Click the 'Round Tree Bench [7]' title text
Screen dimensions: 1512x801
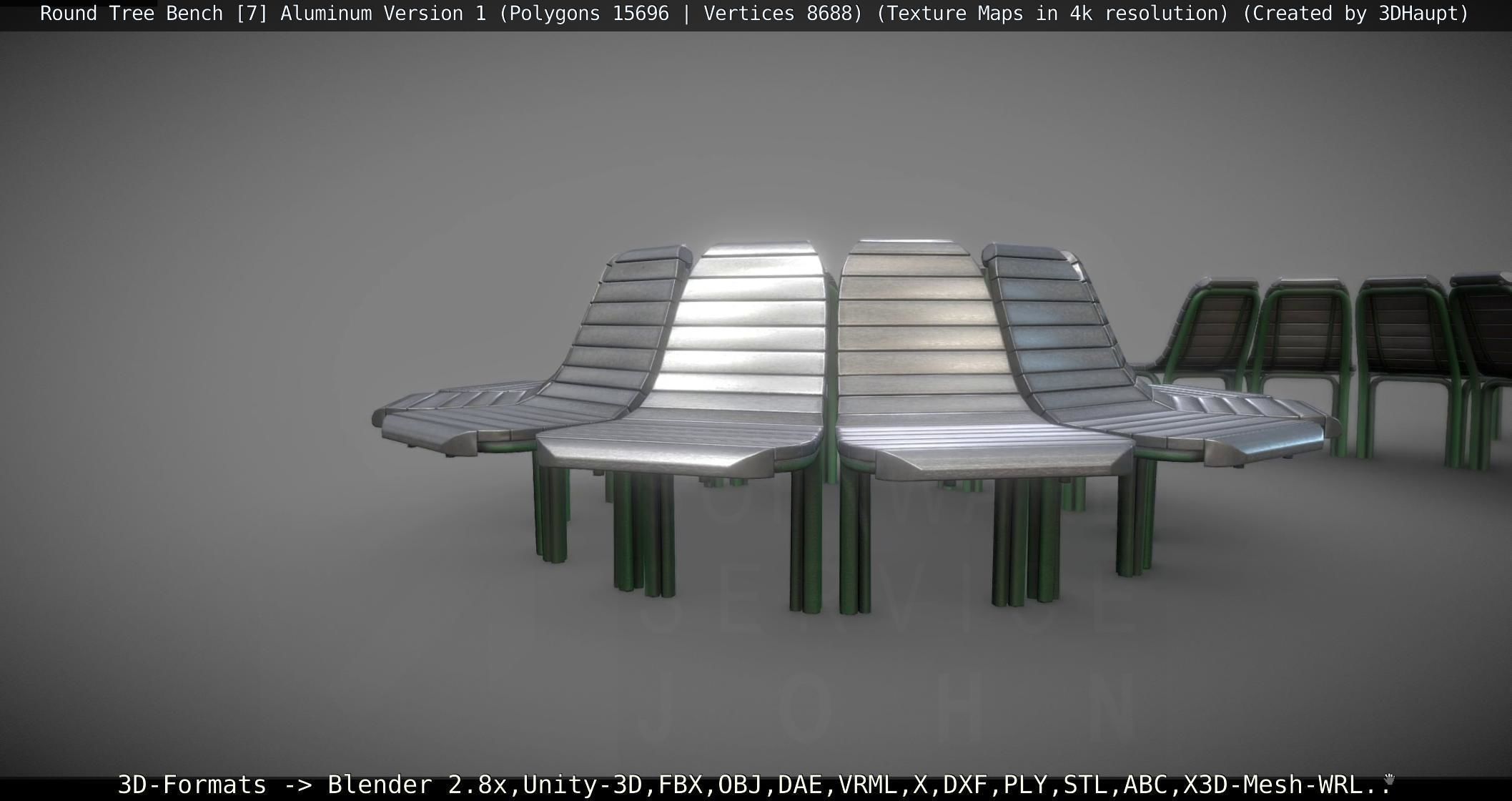click(154, 14)
